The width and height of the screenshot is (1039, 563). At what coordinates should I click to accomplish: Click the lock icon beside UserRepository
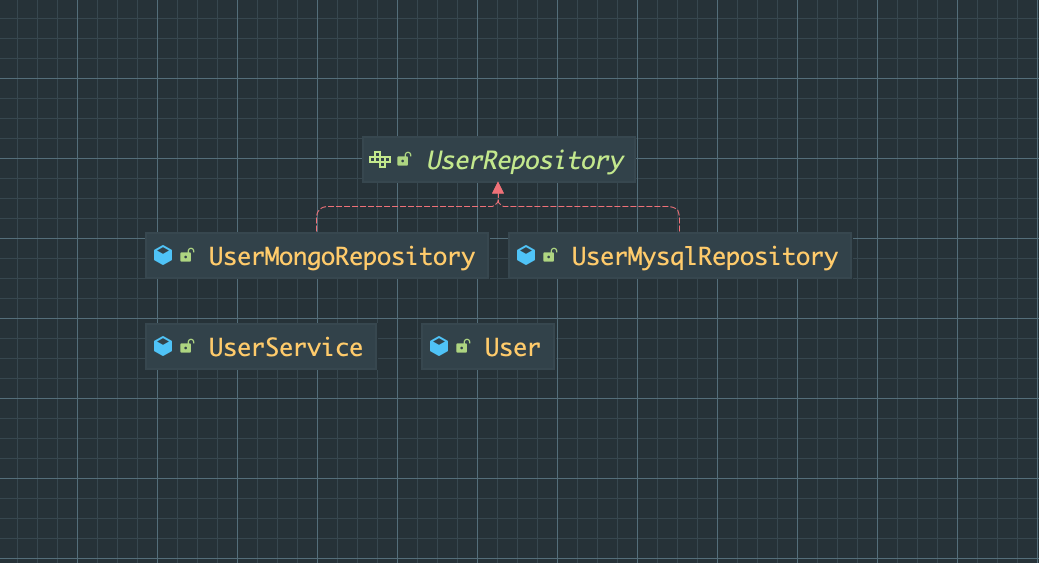[x=404, y=160]
